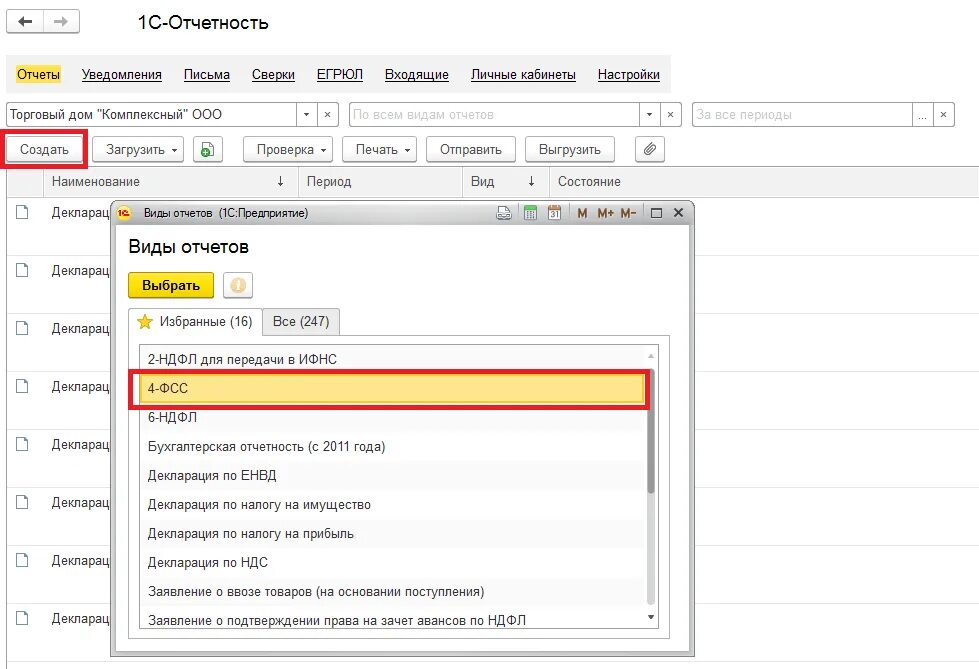Screen dimensions: 979x669
Task: Expand the report types filter dropdown
Action: 649,115
